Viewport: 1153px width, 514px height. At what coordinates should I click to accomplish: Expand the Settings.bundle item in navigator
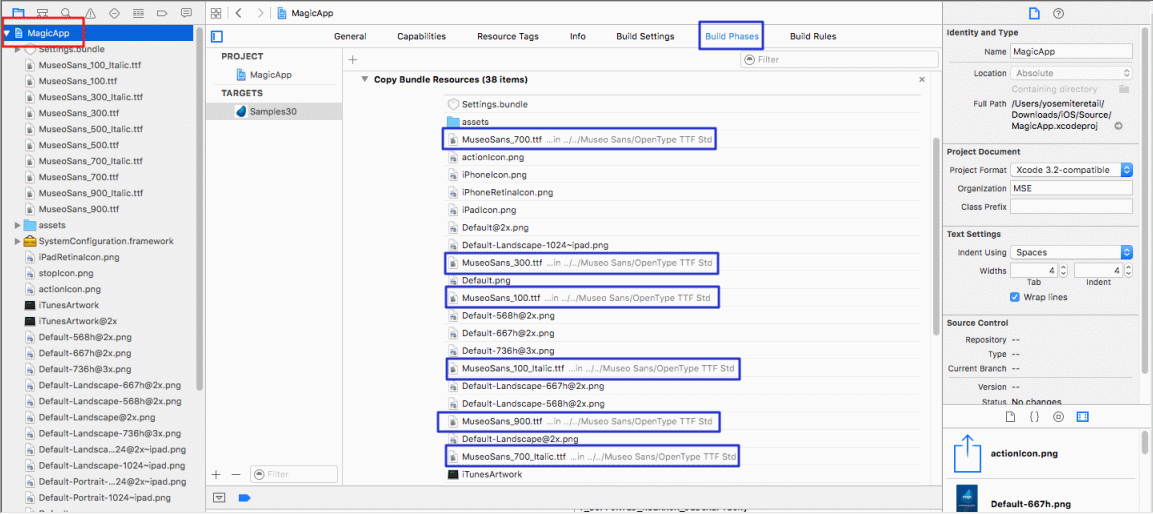point(18,49)
